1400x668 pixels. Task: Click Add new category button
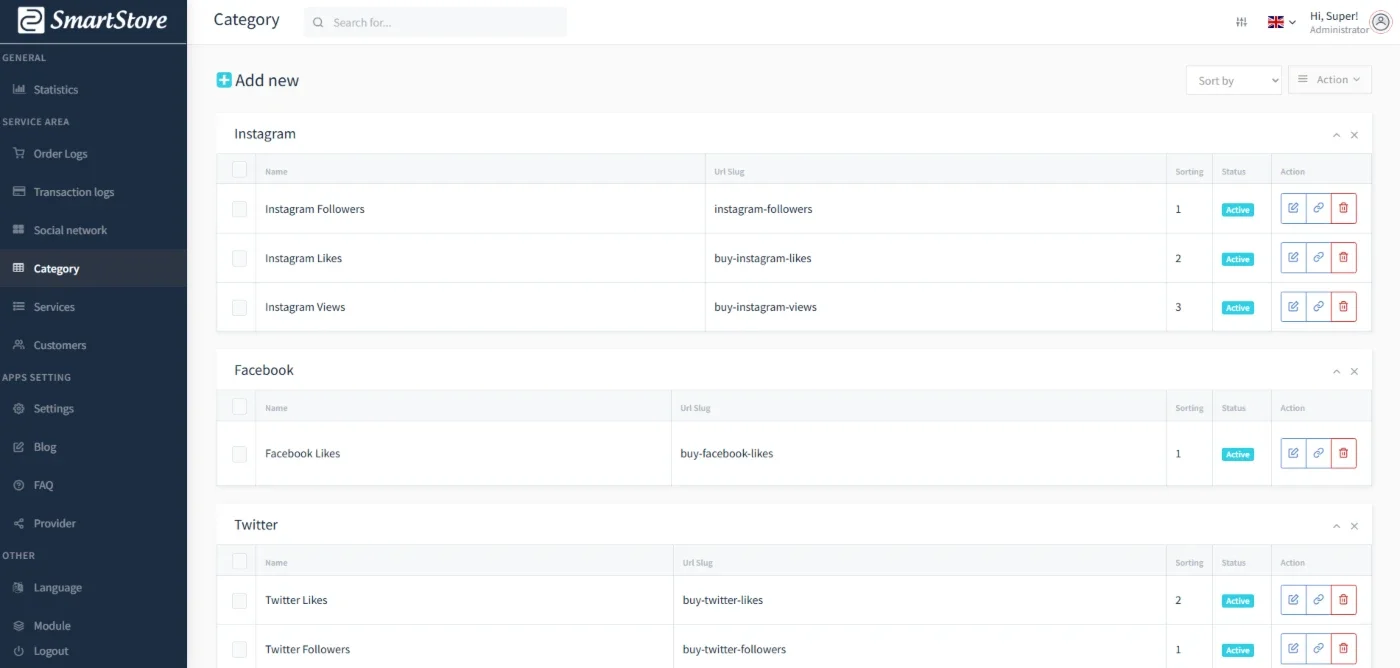[x=258, y=80]
